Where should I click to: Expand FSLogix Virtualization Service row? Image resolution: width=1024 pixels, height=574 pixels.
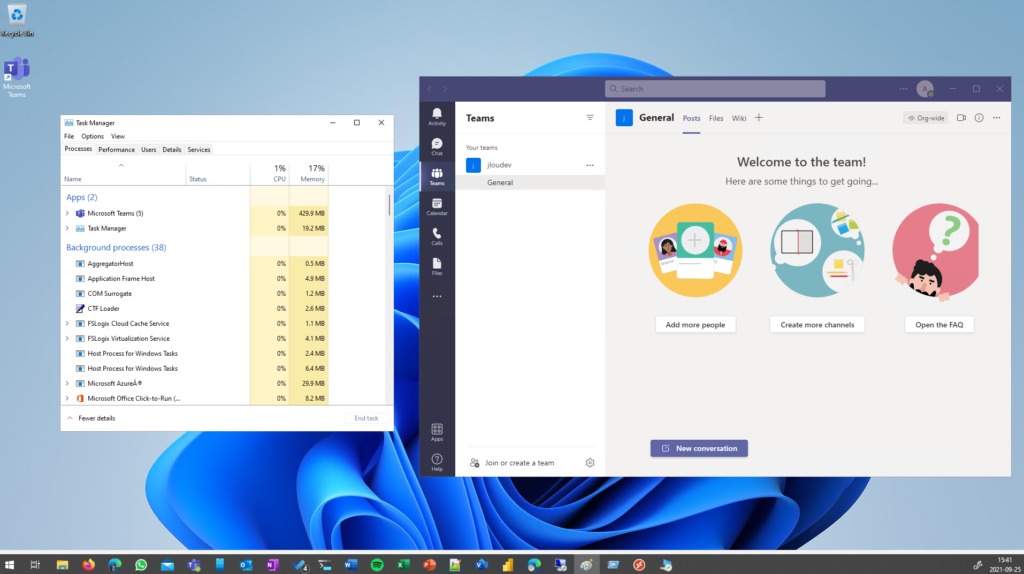(67, 339)
